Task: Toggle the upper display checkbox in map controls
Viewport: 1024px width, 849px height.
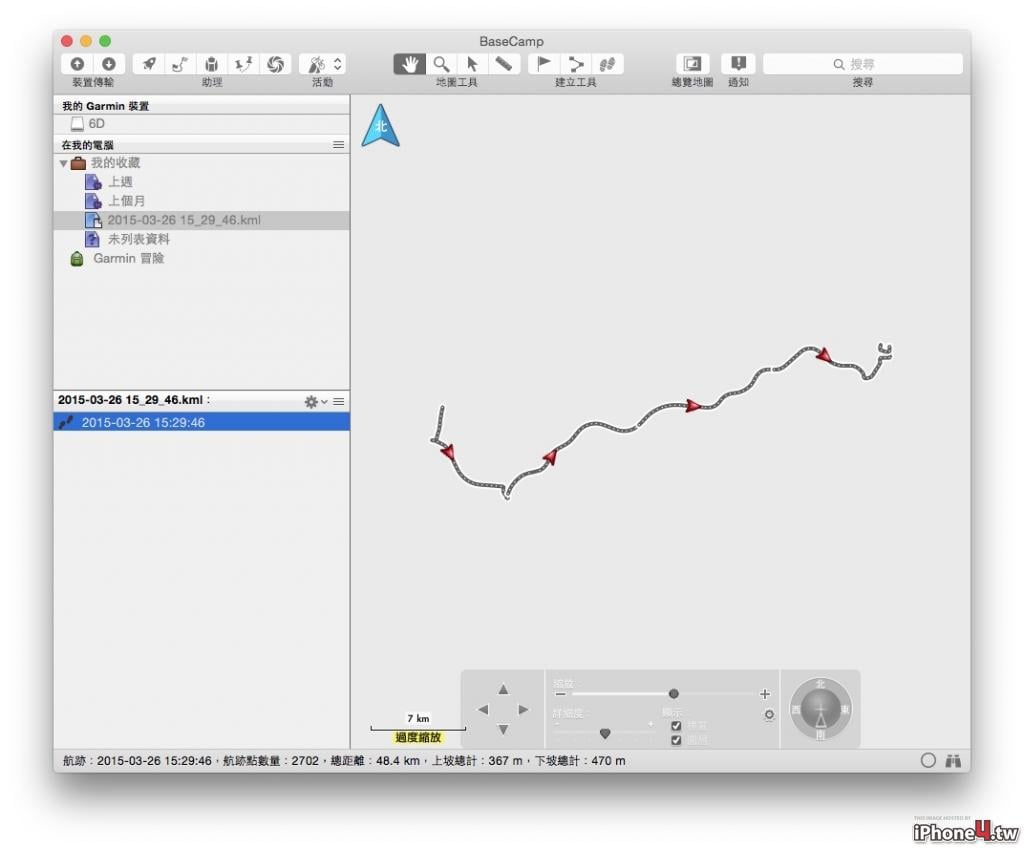Action: [676, 726]
